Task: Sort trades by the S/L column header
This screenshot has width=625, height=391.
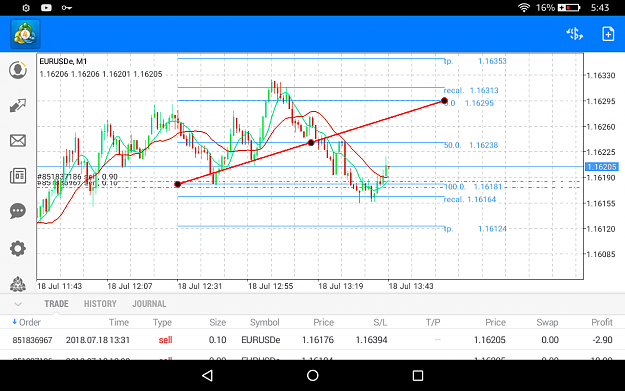Action: click(x=380, y=322)
